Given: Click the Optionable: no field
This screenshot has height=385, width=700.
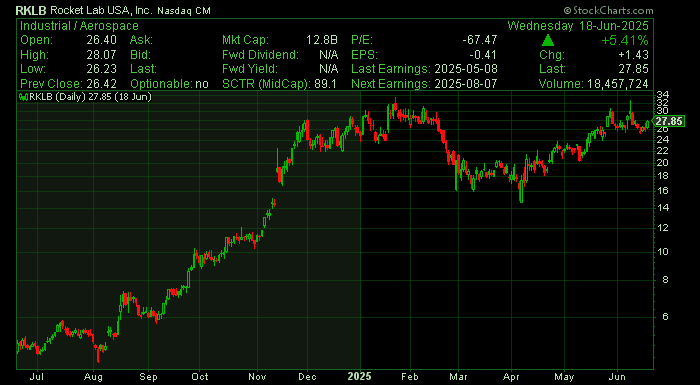Looking at the screenshot, I should 169,84.
